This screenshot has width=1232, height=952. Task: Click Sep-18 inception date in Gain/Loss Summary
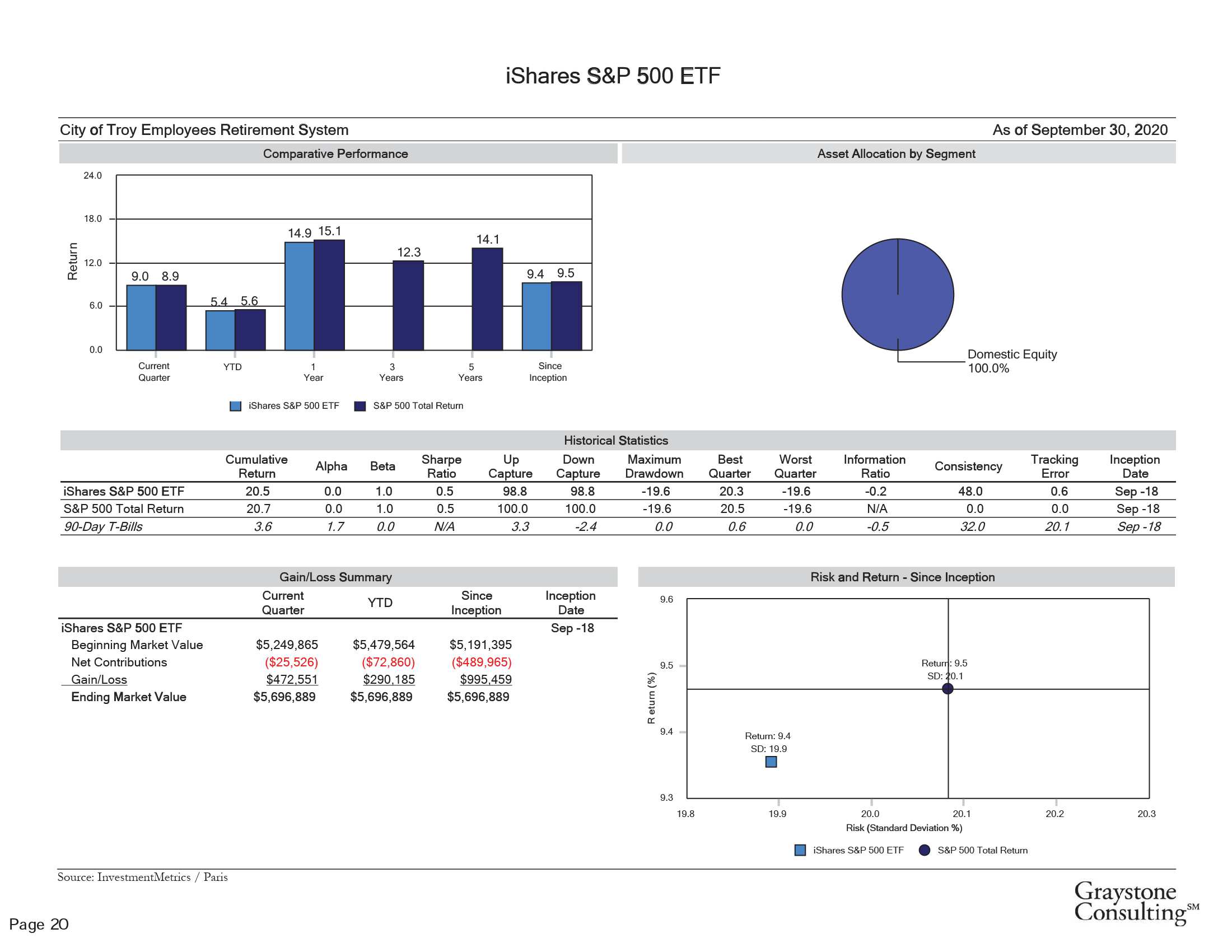[572, 628]
